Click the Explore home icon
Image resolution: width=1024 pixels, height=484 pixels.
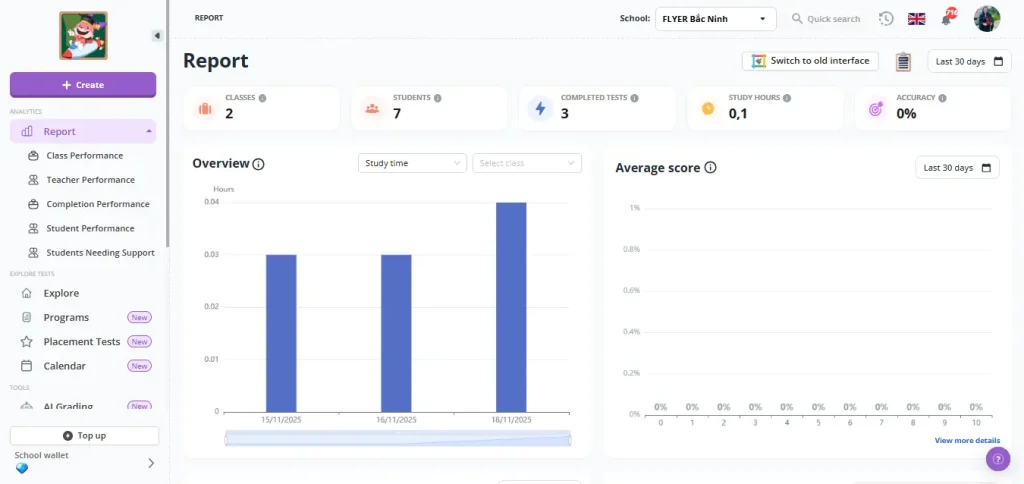(x=26, y=293)
